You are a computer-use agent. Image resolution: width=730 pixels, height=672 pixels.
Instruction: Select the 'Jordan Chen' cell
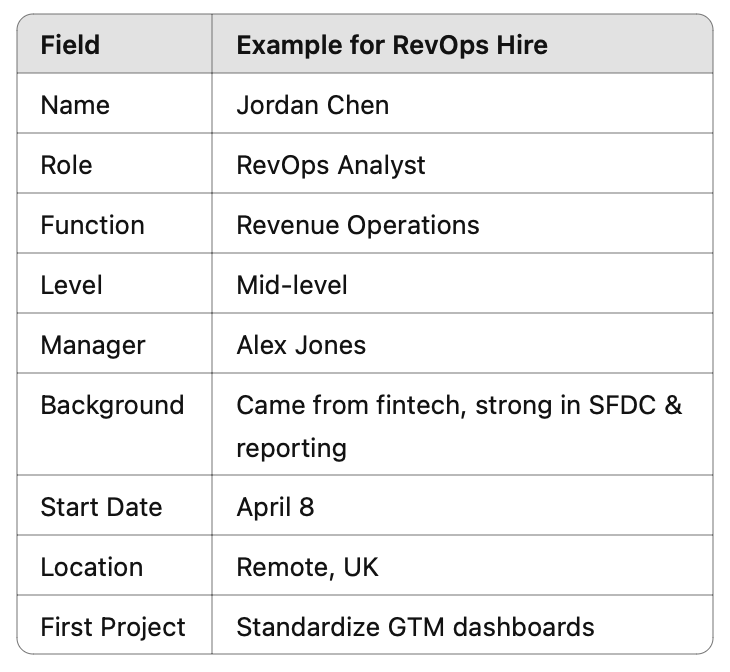462,103
